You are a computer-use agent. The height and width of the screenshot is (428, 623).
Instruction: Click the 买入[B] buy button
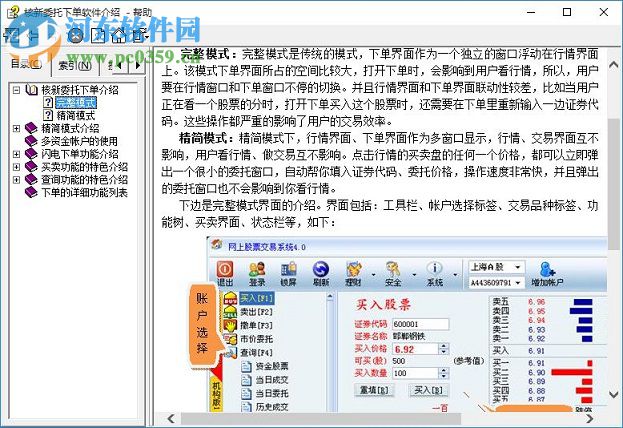428,391
